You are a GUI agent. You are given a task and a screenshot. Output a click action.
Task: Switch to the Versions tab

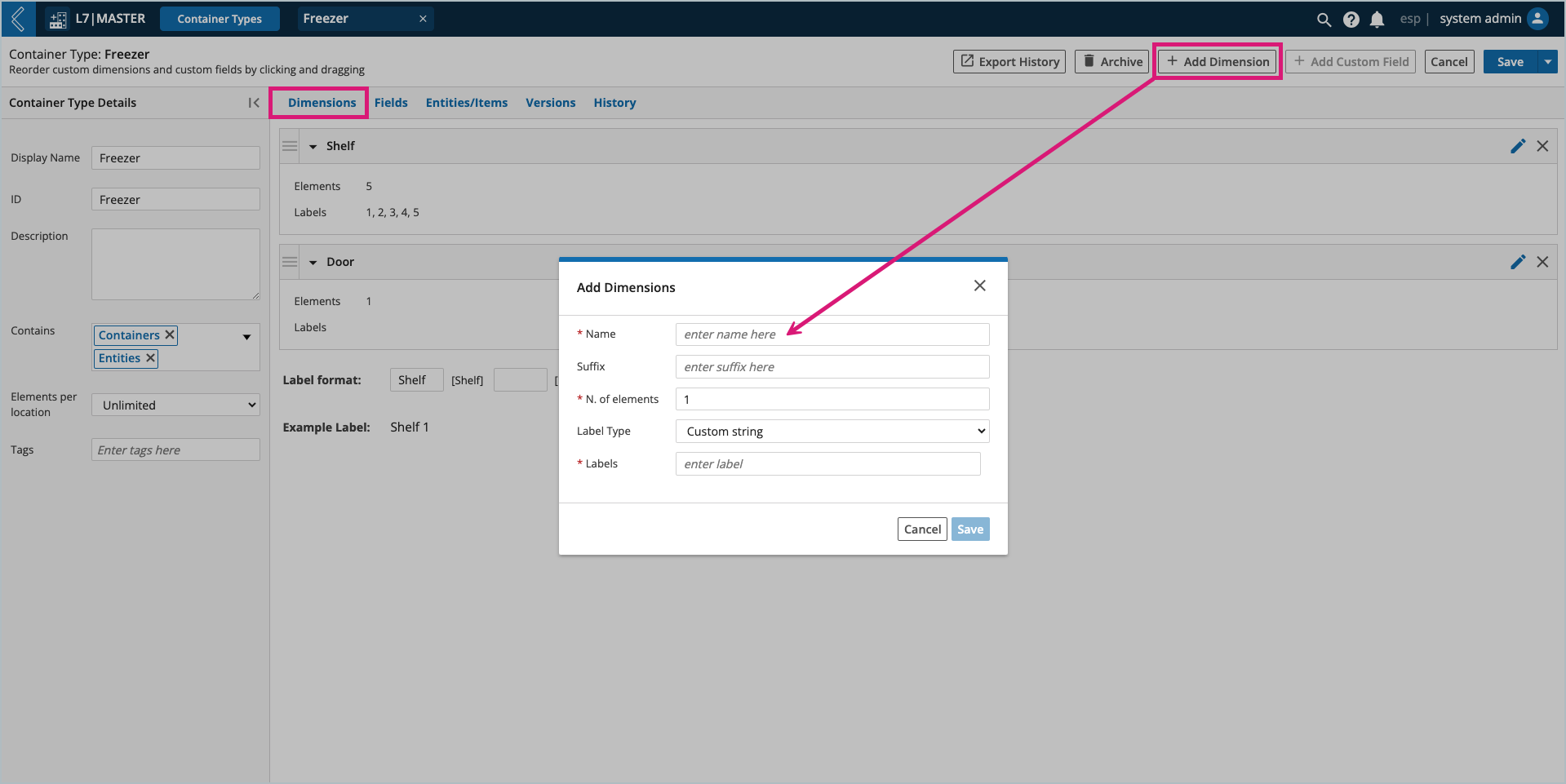tap(551, 103)
